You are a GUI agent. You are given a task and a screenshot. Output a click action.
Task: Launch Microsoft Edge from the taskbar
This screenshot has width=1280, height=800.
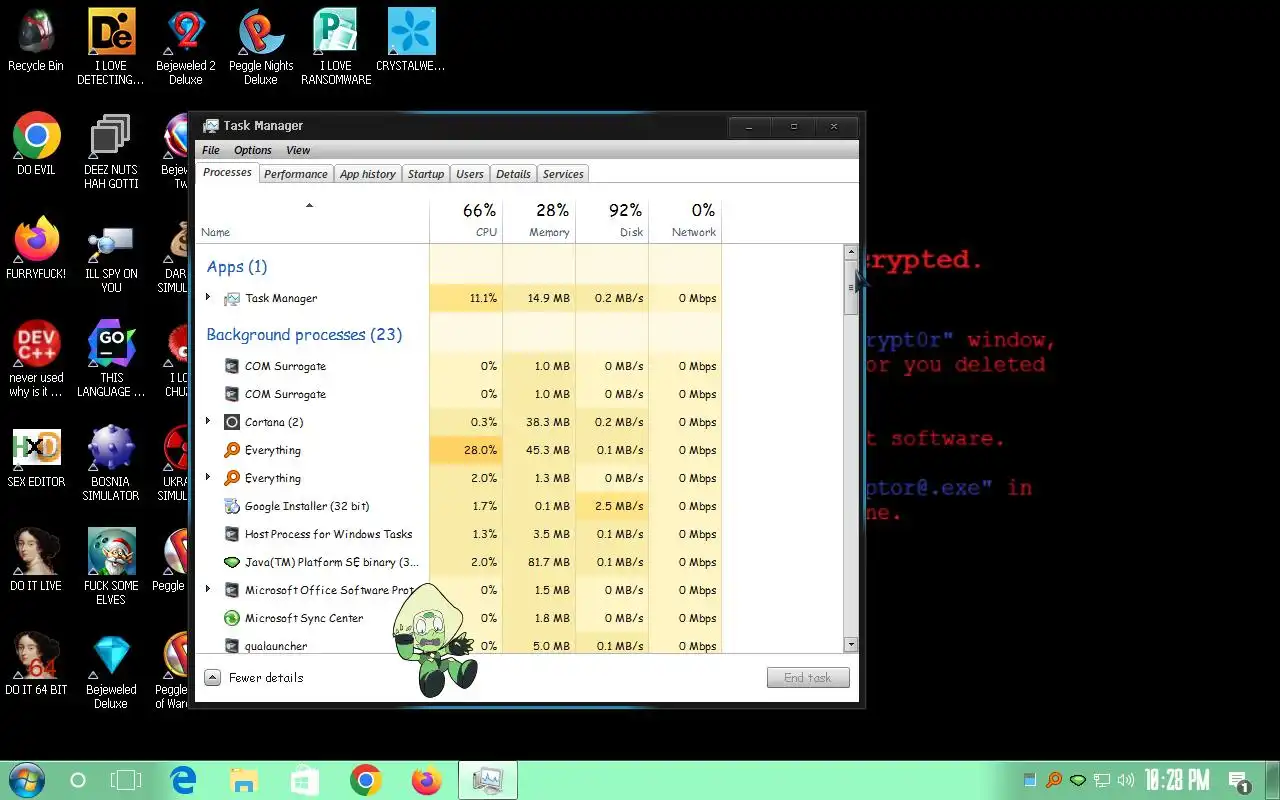tap(183, 780)
